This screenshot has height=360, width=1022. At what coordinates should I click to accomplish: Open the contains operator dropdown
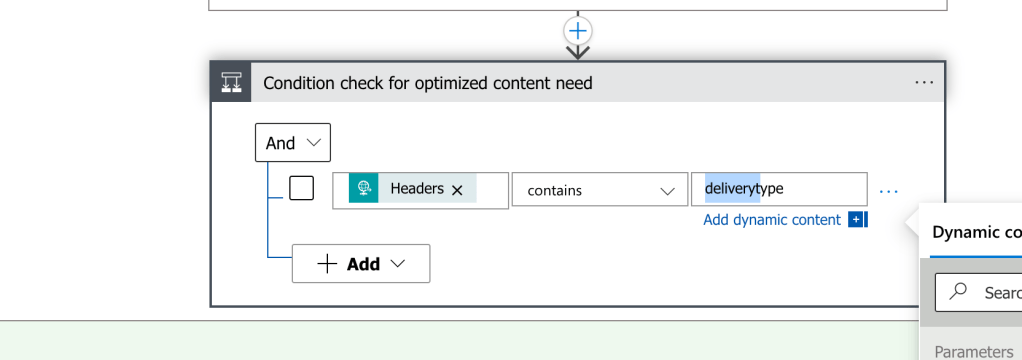coord(600,190)
